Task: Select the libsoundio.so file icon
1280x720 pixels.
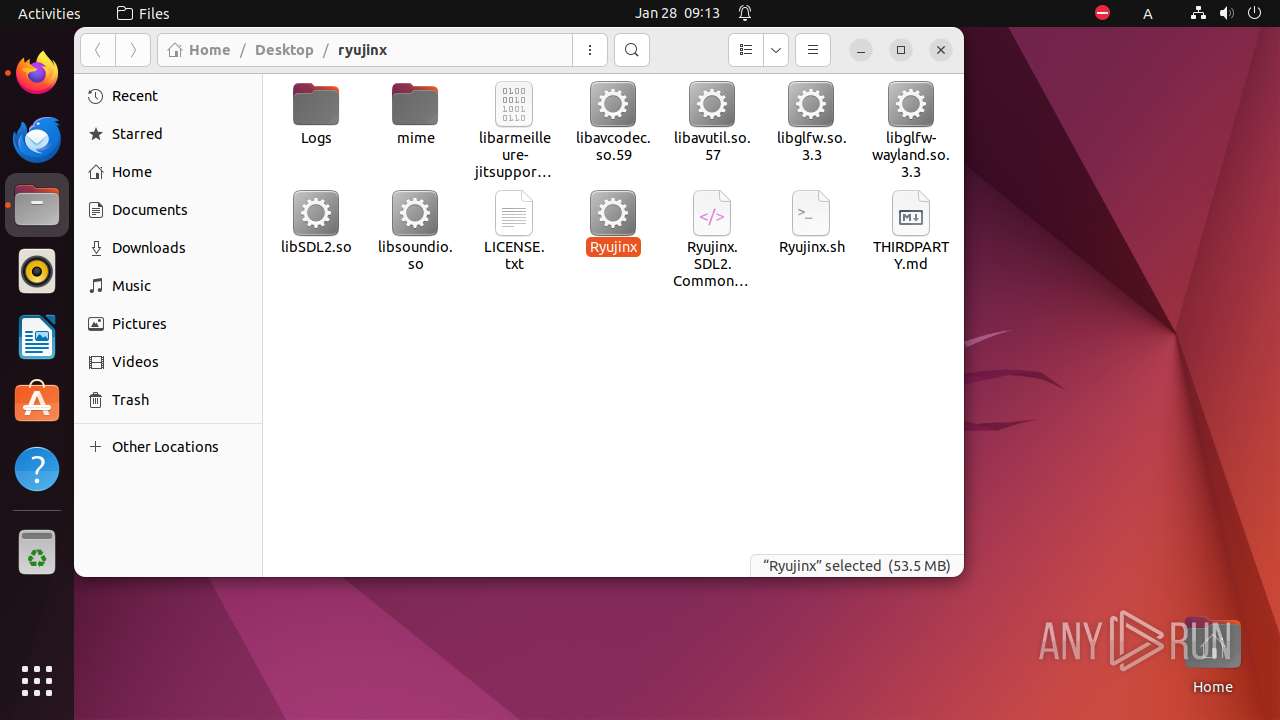Action: tap(415, 213)
